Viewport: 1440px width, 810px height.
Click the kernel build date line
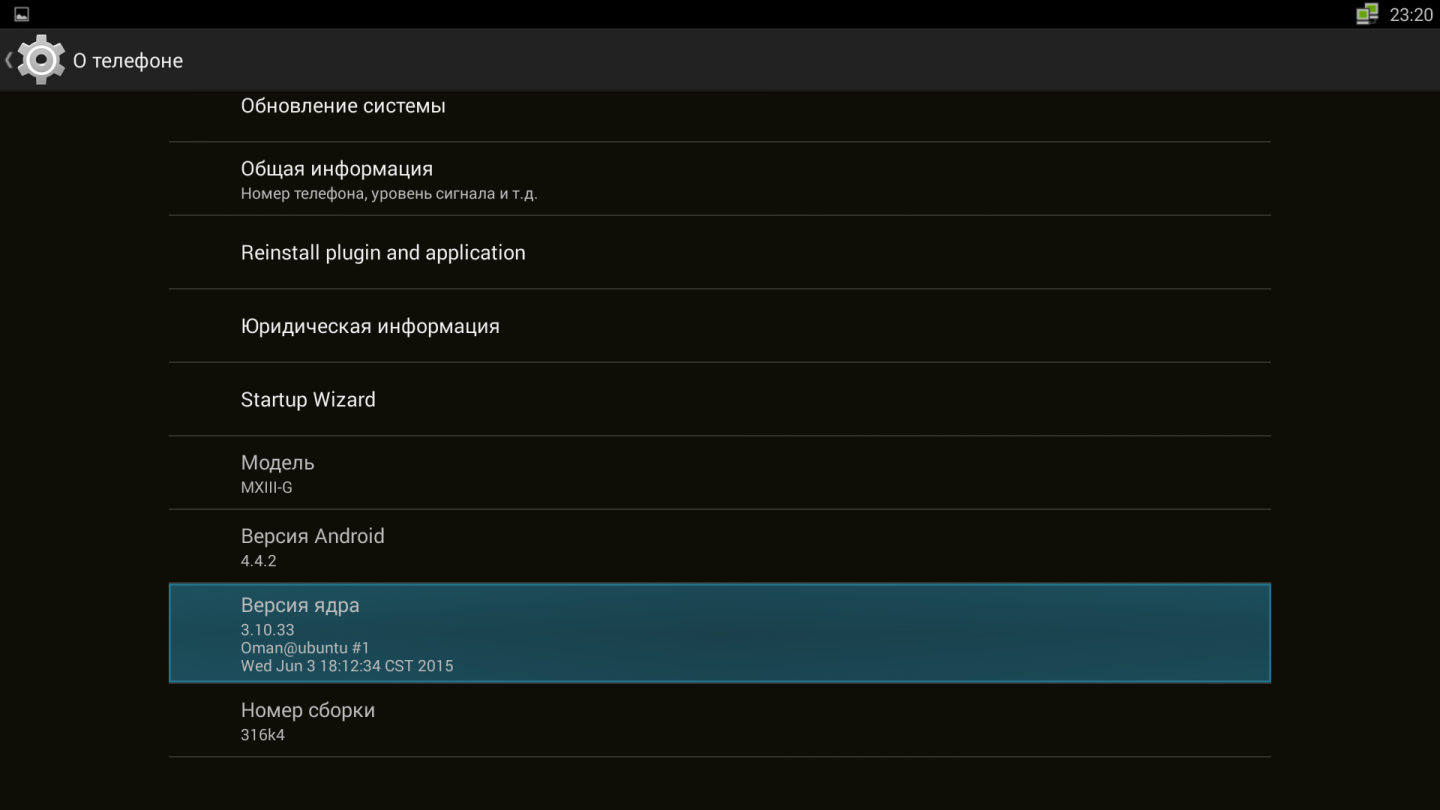(x=347, y=666)
